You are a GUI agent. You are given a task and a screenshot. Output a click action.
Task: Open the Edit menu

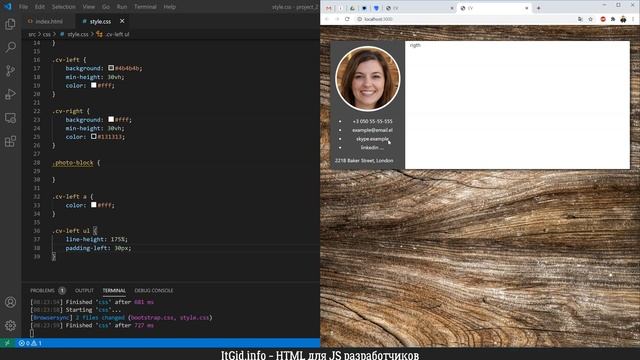click(x=40, y=7)
